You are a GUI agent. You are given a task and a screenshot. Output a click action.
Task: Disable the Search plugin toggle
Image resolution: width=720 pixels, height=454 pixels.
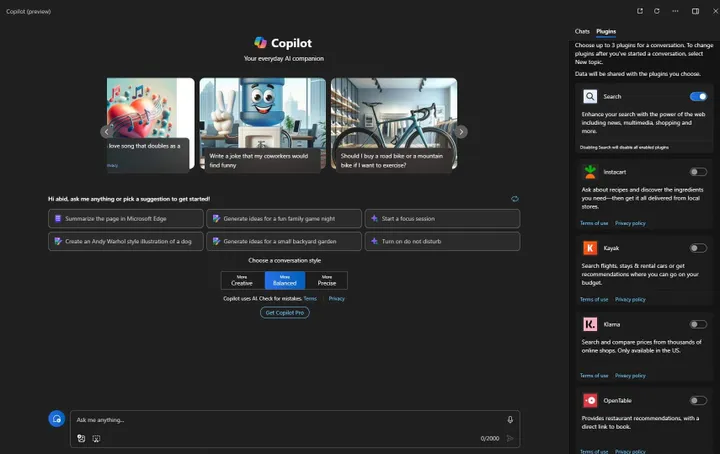(698, 96)
